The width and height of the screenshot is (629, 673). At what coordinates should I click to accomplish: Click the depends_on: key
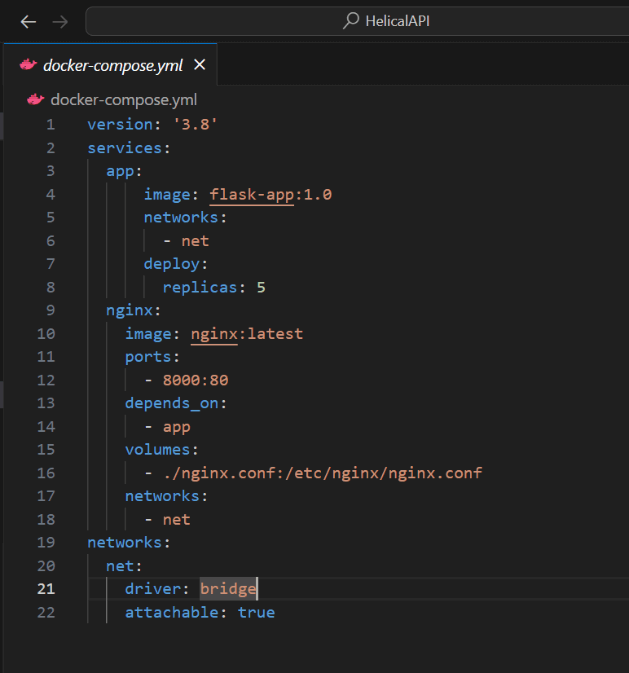tap(176, 403)
